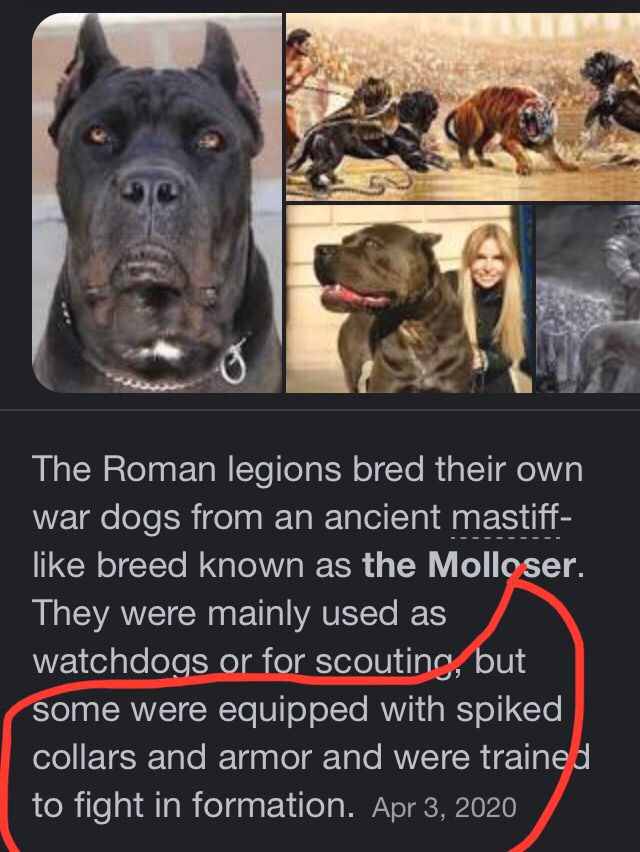The image size is (640, 852).
Task: Tap the word "watchdogs" in the snippet
Action: 121,661
